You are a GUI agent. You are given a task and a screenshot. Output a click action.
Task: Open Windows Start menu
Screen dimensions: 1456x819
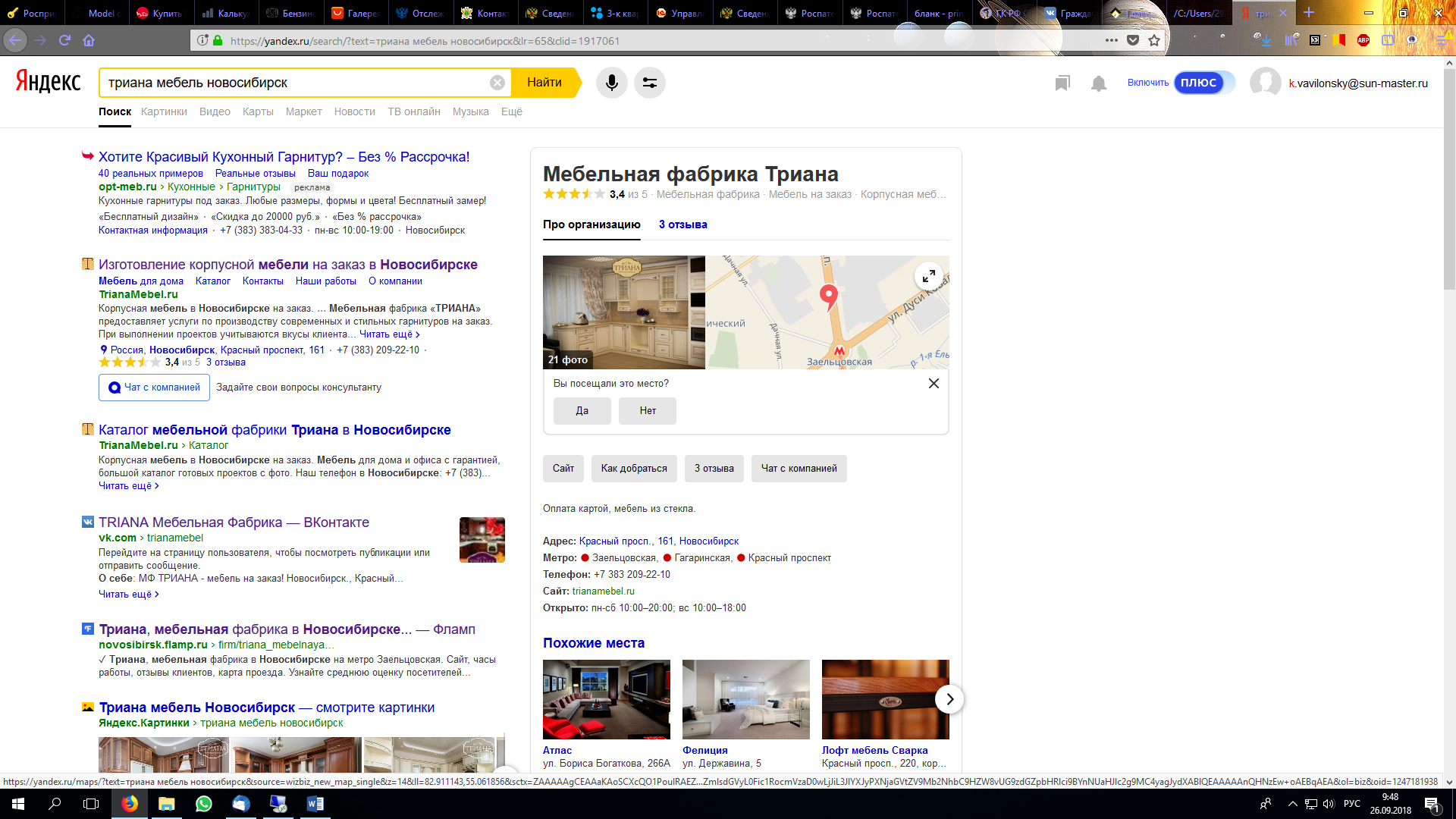[x=18, y=804]
